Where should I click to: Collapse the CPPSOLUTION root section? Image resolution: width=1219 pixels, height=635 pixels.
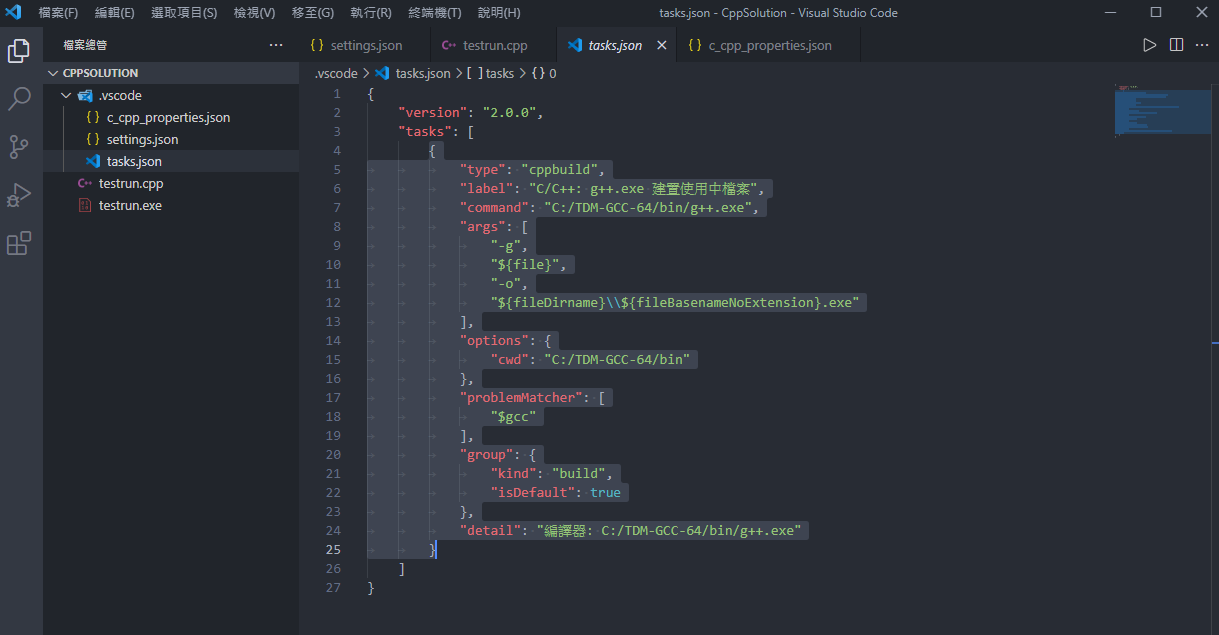point(54,73)
